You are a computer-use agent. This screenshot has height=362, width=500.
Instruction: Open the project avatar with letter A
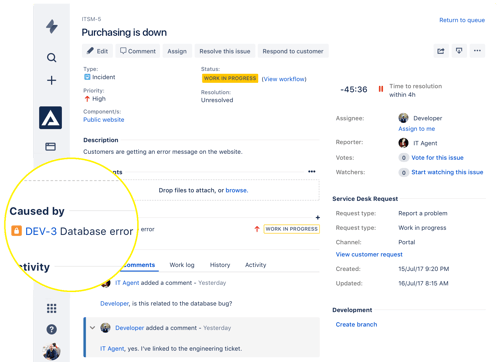pos(50,118)
